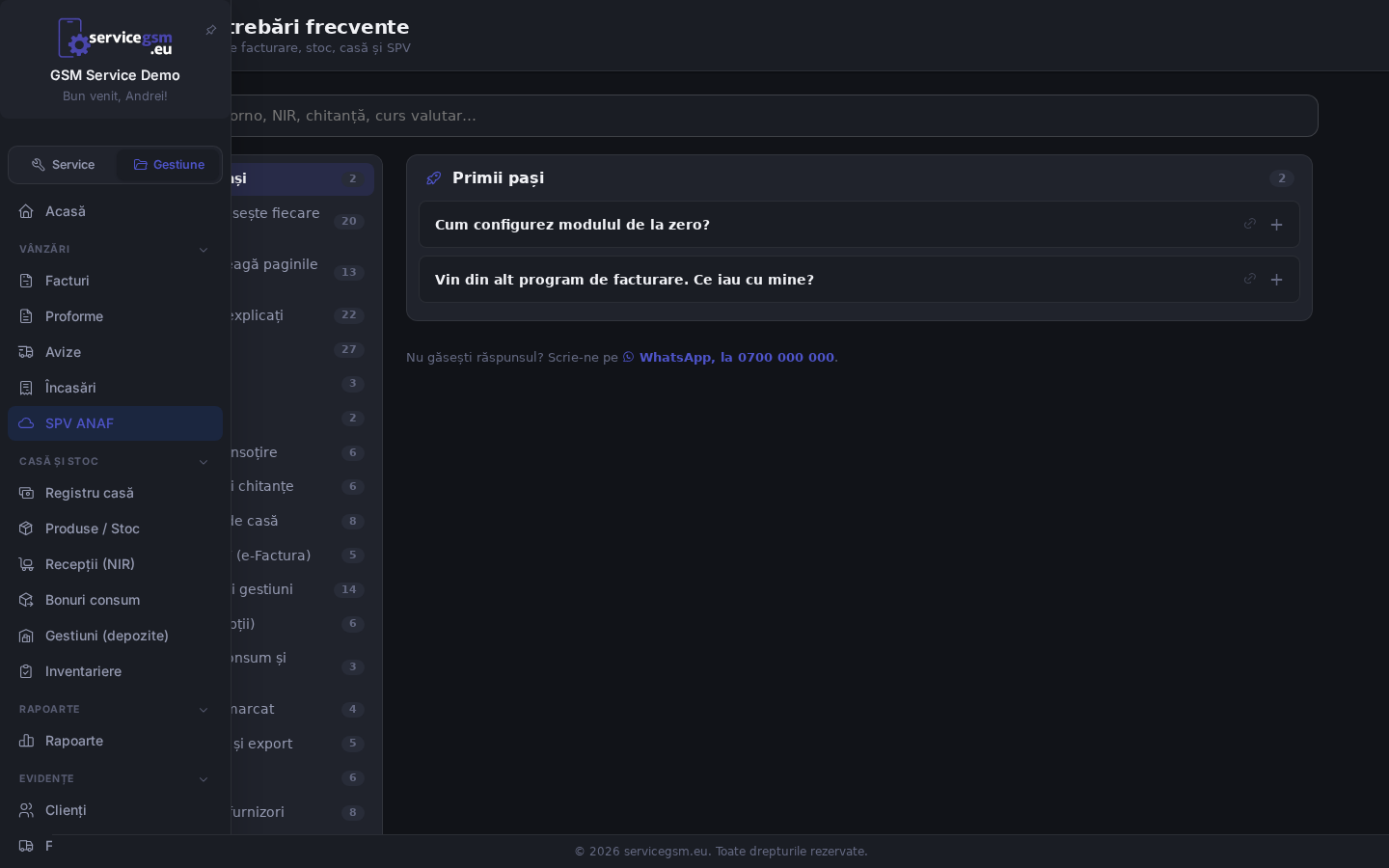Collapse the EVIDENȚE section
The height and width of the screenshot is (868, 1389).
pos(204,779)
